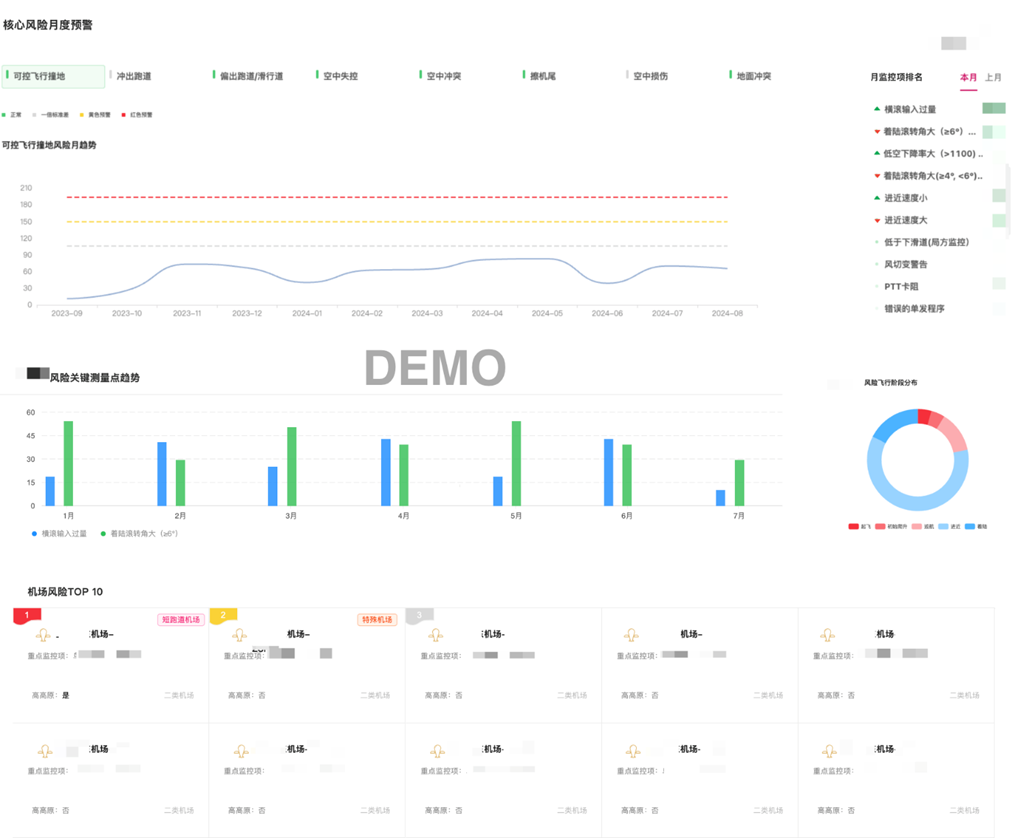This screenshot has height=838, width=1015.
Task: Switch to the 上月 ranking tab
Action: (993, 77)
